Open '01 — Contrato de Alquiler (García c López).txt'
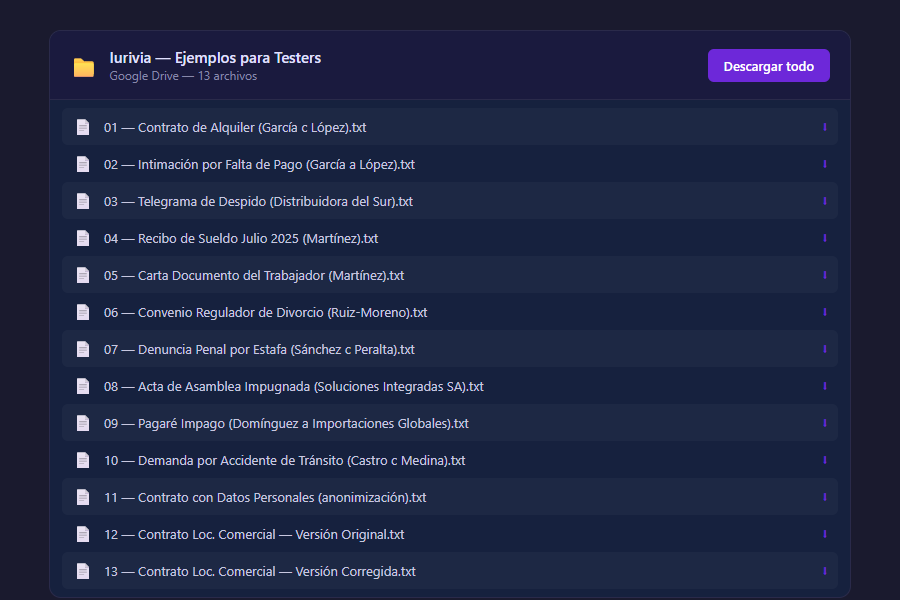900x600 pixels. (x=235, y=127)
